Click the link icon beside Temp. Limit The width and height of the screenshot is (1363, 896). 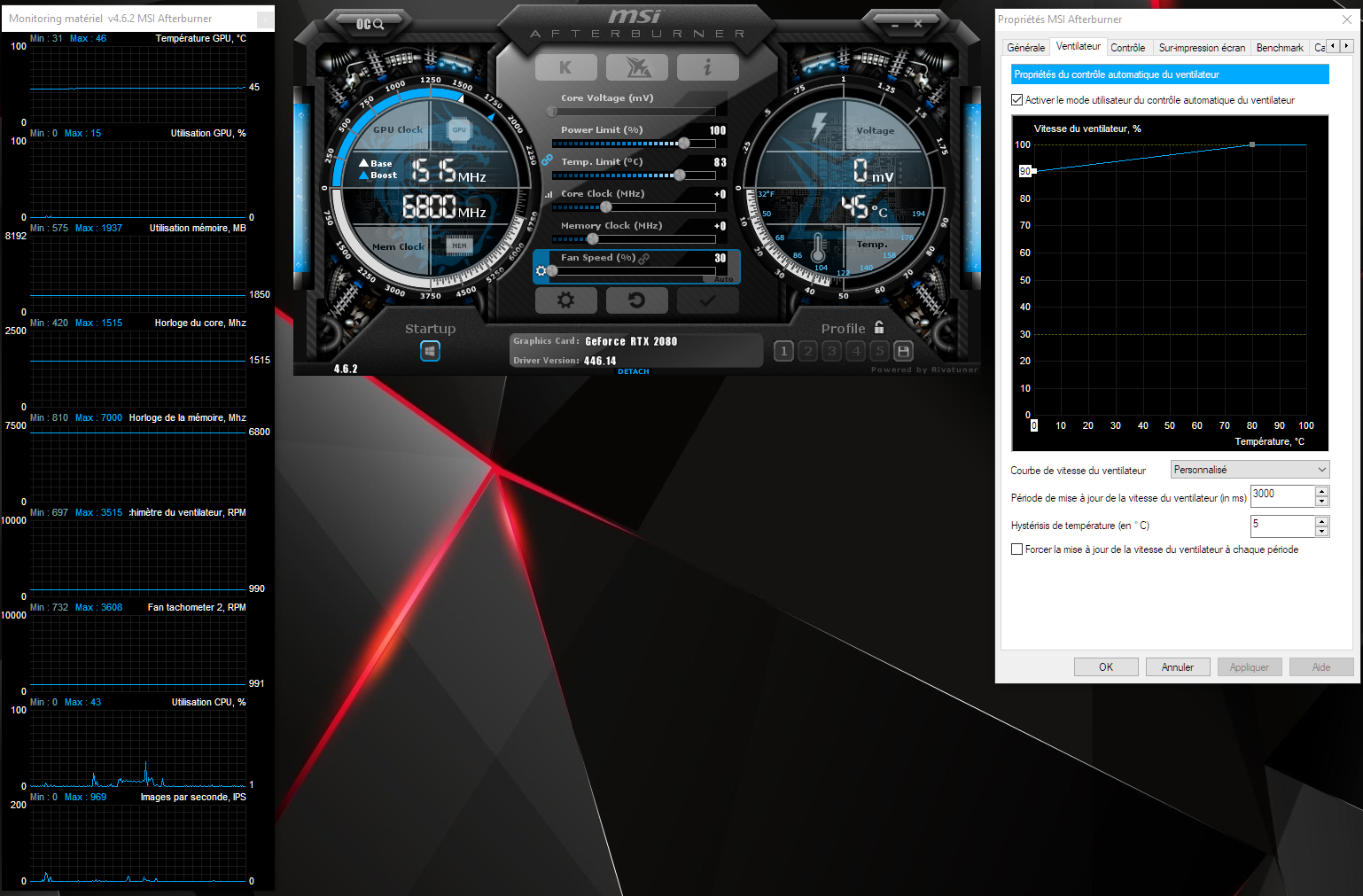click(547, 160)
